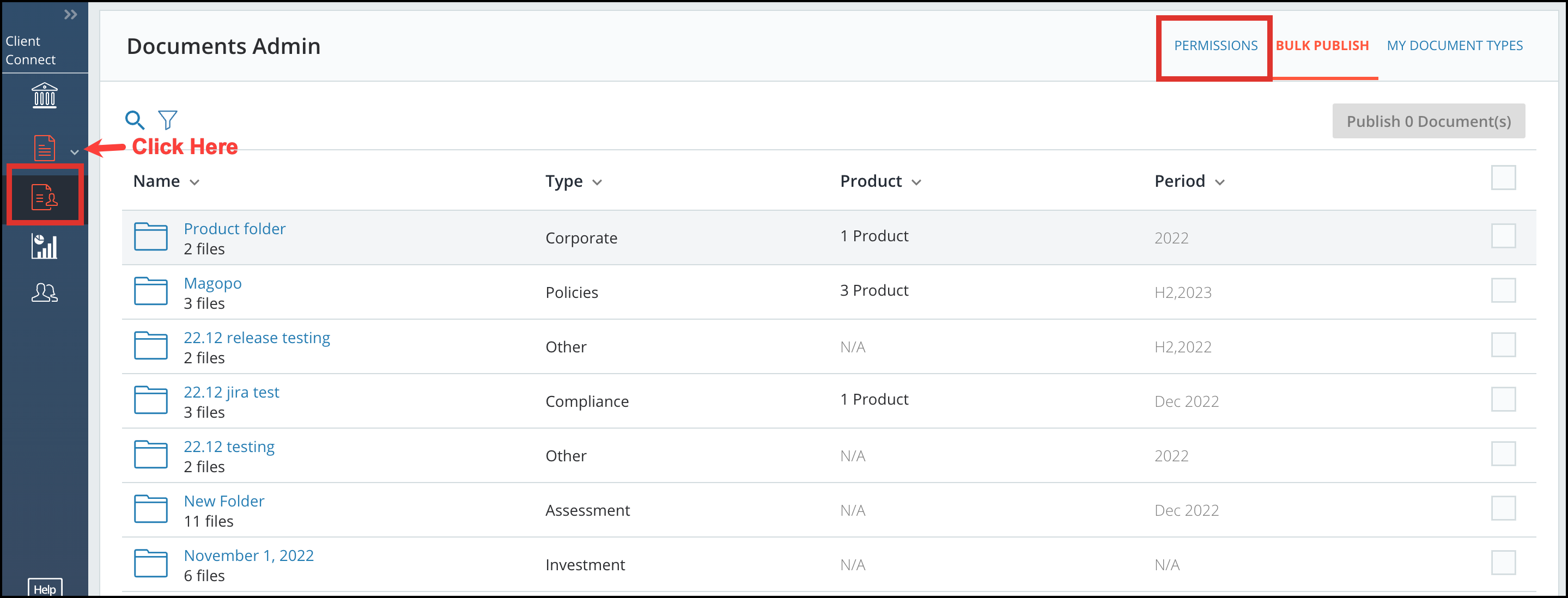Click 'Investment' type cell

click(x=585, y=565)
